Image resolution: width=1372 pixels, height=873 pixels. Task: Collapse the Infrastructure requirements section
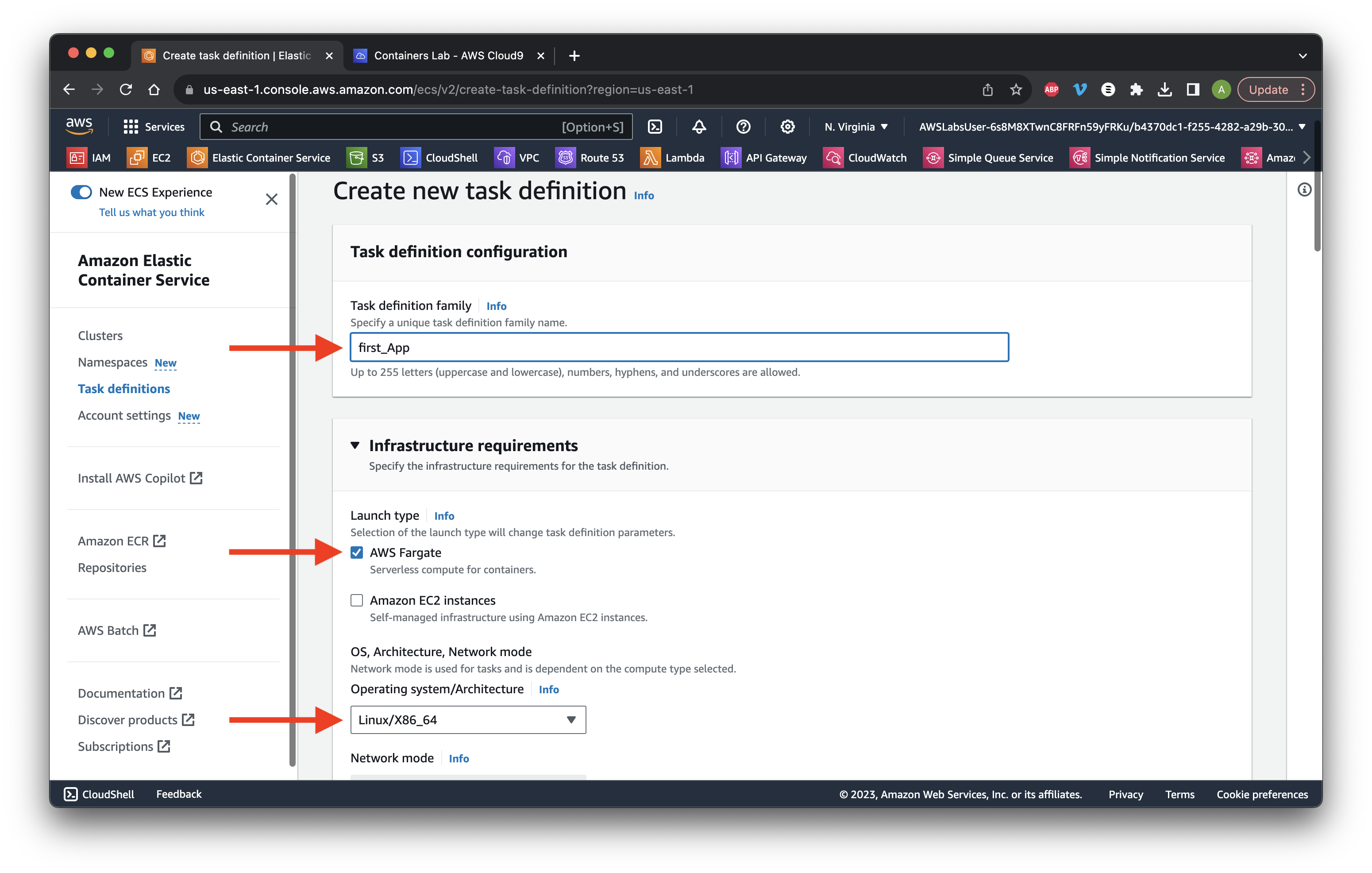coord(355,445)
